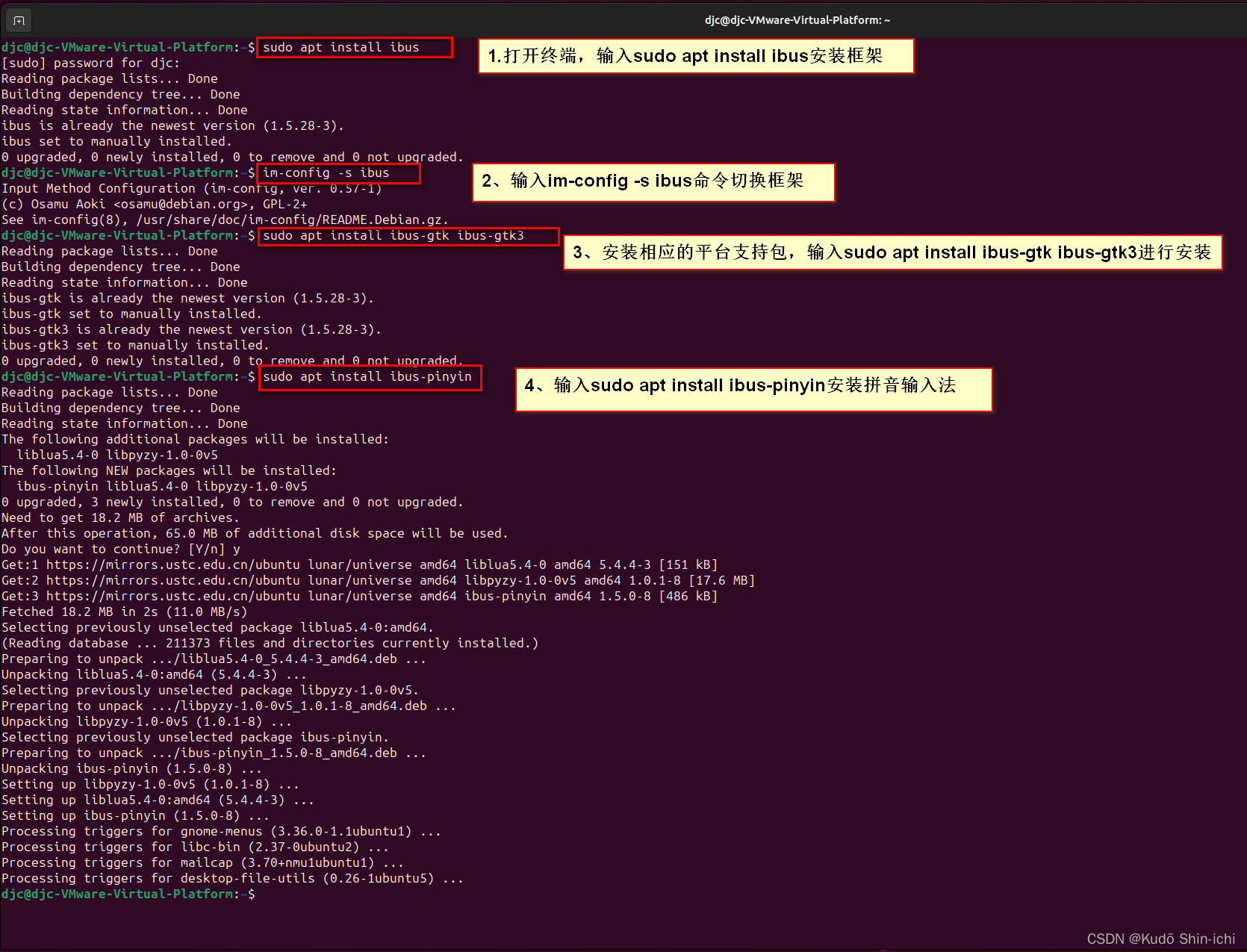The height and width of the screenshot is (952, 1247).
Task: Click 'Preparing to unpack .../ibus-pinyin_1.5.0-8_amd64.deb' line
Action: tap(214, 753)
